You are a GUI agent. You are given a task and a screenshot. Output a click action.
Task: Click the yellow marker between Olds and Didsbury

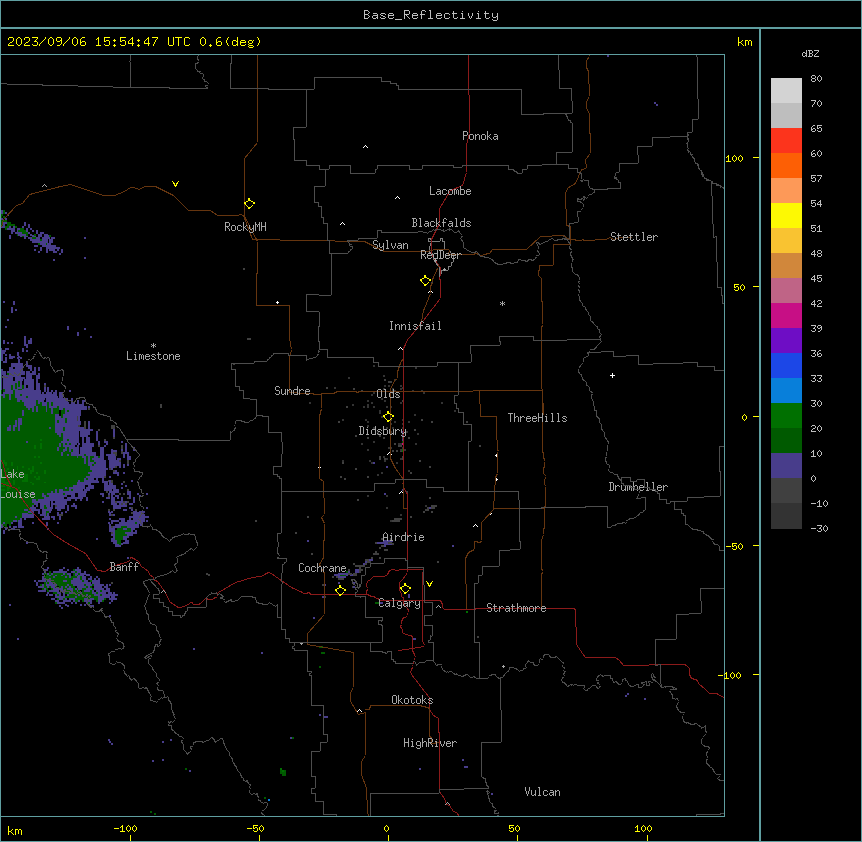click(x=389, y=417)
